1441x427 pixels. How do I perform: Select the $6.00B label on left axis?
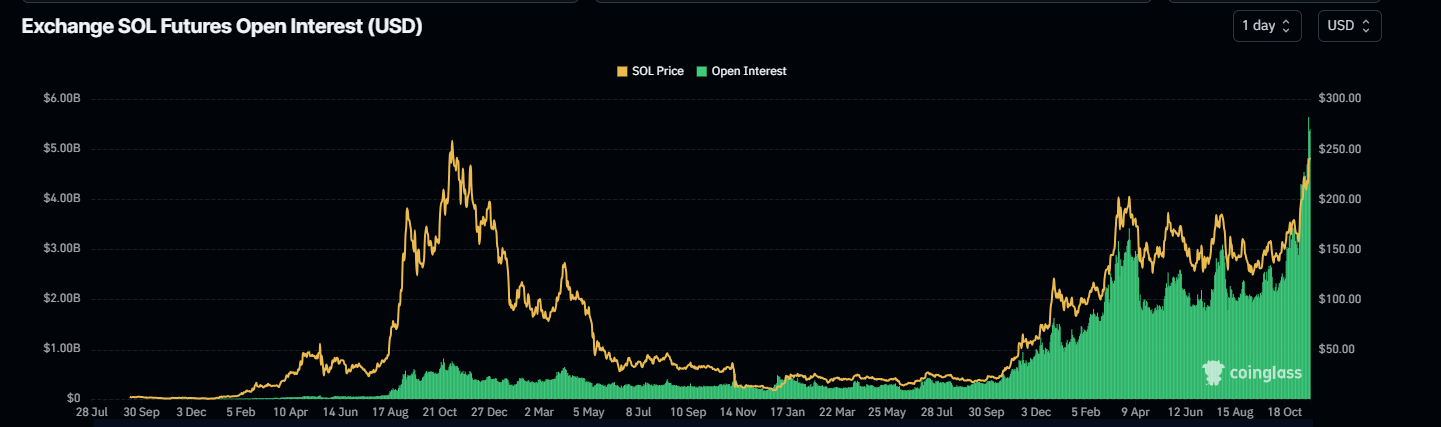point(61,99)
